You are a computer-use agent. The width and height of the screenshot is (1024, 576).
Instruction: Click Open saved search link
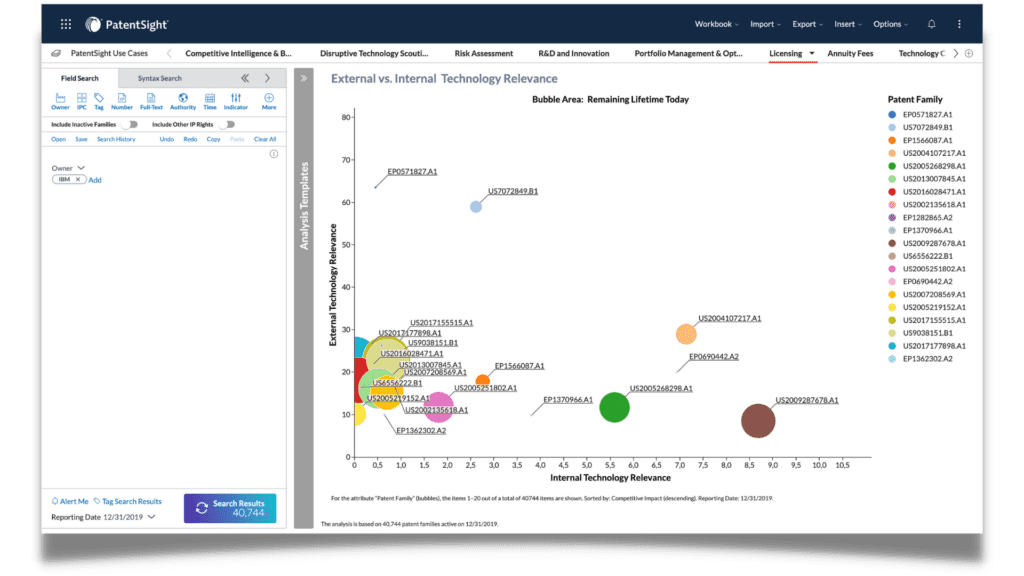[x=58, y=139]
